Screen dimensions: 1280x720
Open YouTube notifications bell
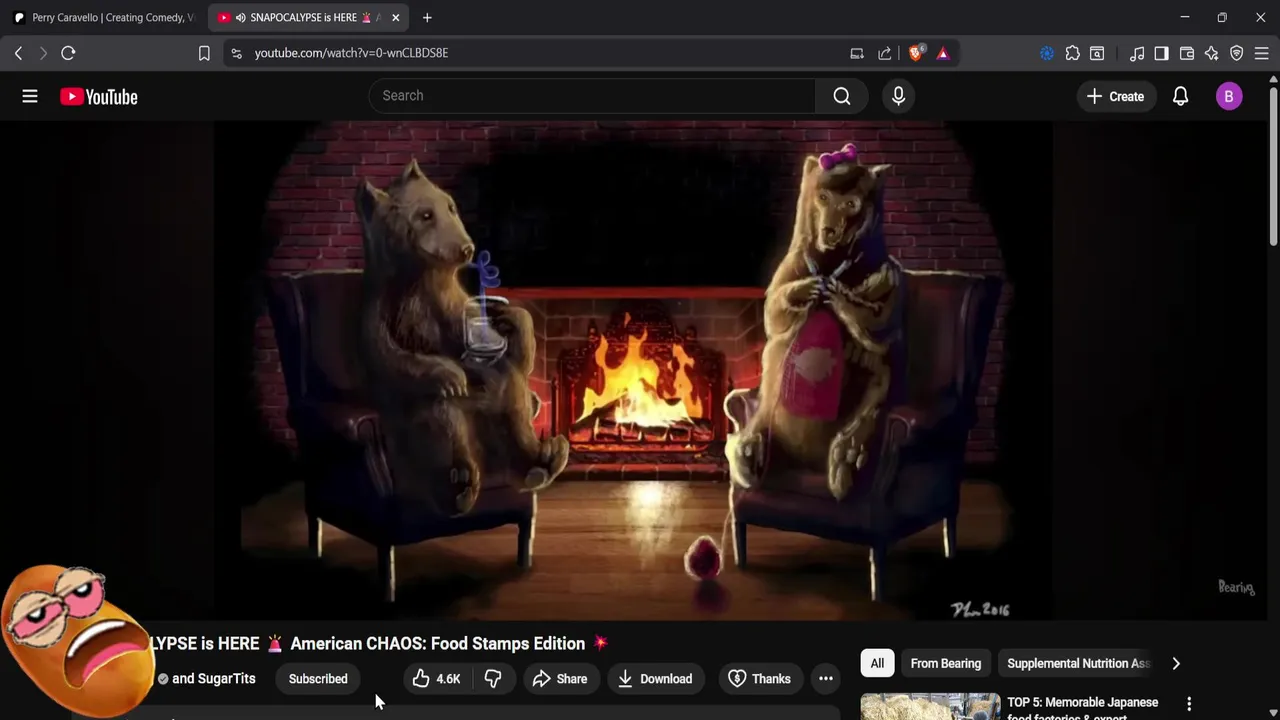pyautogui.click(x=1180, y=96)
